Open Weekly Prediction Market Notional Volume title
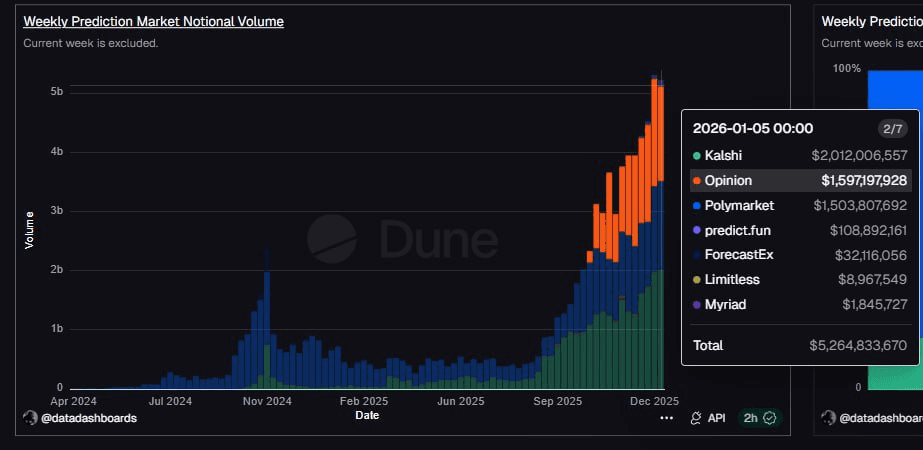The height and width of the screenshot is (450, 923). [x=153, y=21]
